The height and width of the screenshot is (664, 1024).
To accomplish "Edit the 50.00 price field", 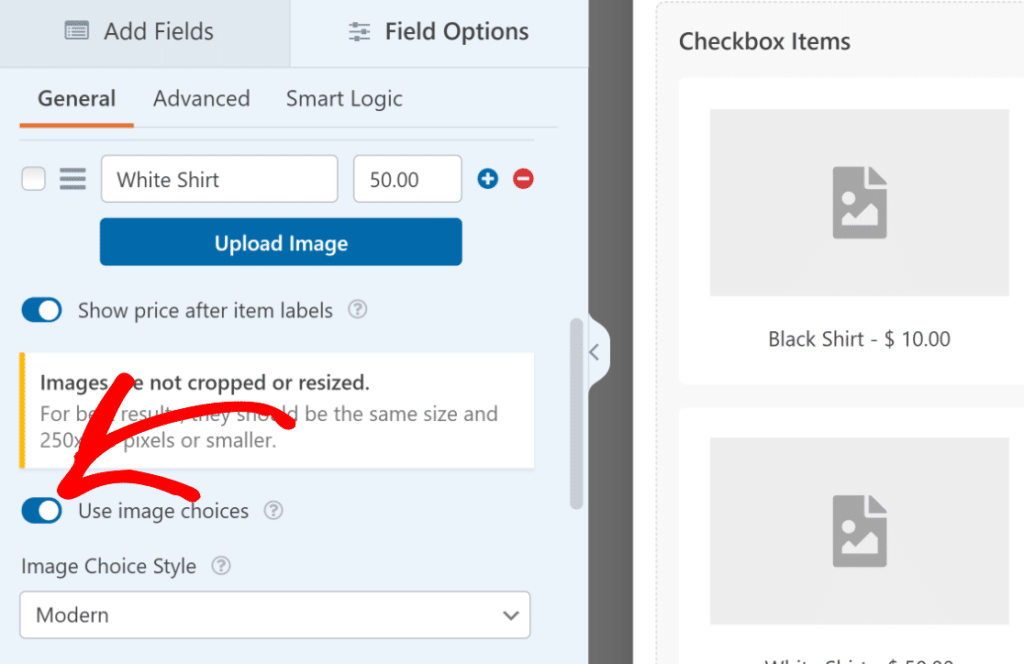I will 407,179.
